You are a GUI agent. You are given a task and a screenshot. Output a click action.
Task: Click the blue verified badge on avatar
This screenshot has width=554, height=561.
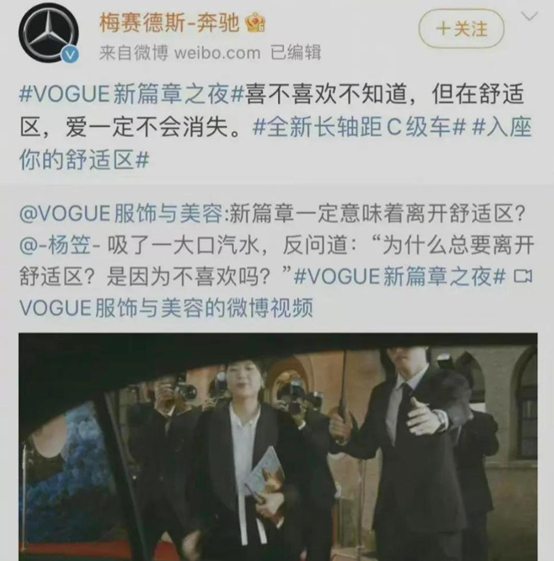[71, 54]
